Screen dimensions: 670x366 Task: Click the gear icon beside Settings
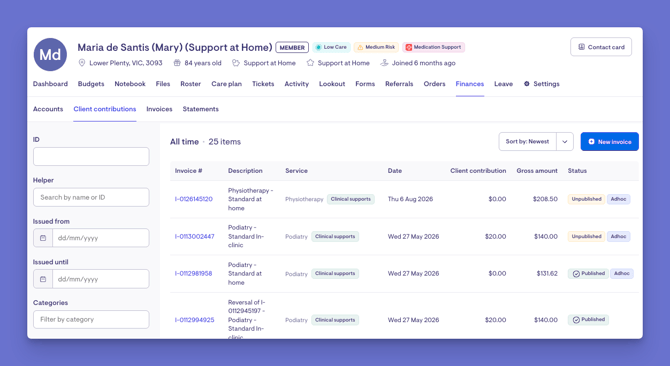click(x=527, y=84)
